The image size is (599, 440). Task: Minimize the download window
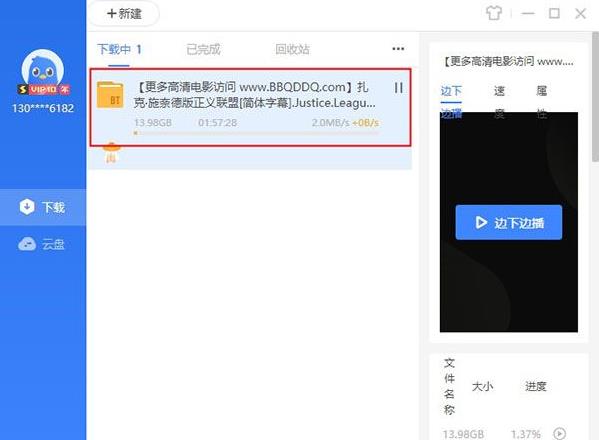tap(528, 14)
